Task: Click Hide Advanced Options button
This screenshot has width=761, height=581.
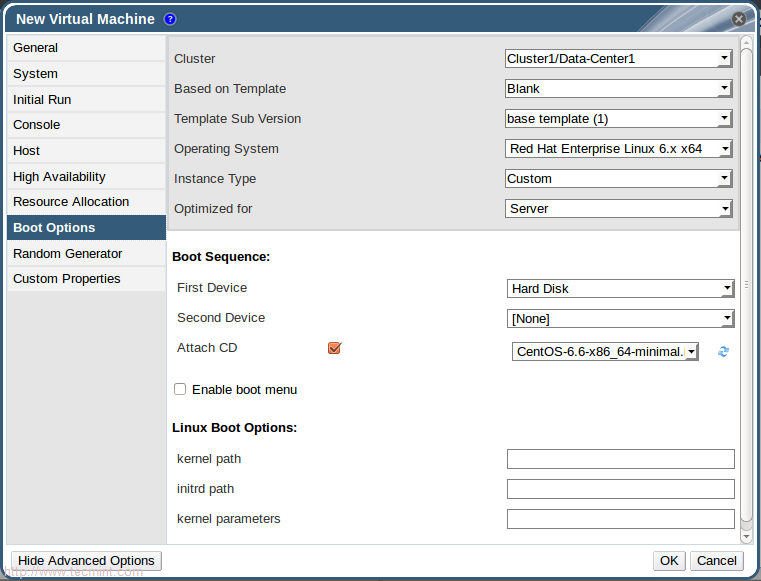Action: coord(86,561)
